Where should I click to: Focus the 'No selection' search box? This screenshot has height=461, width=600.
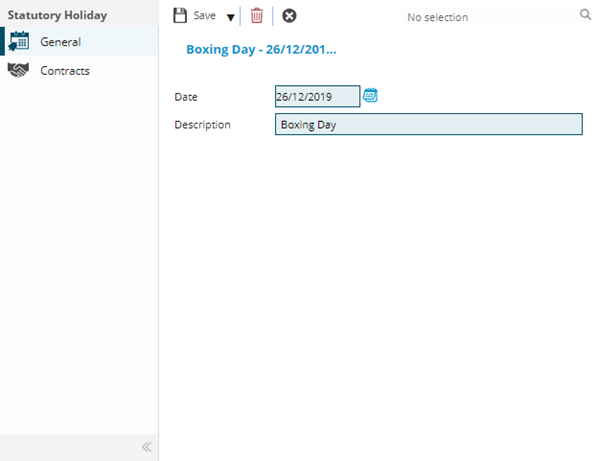point(480,17)
